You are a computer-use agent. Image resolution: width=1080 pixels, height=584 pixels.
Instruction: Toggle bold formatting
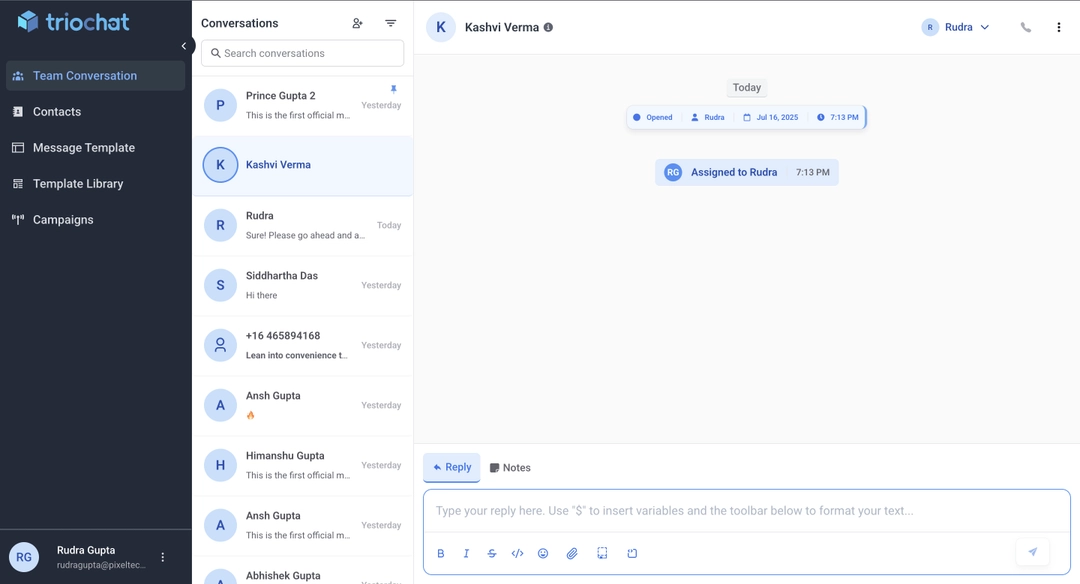pos(441,553)
